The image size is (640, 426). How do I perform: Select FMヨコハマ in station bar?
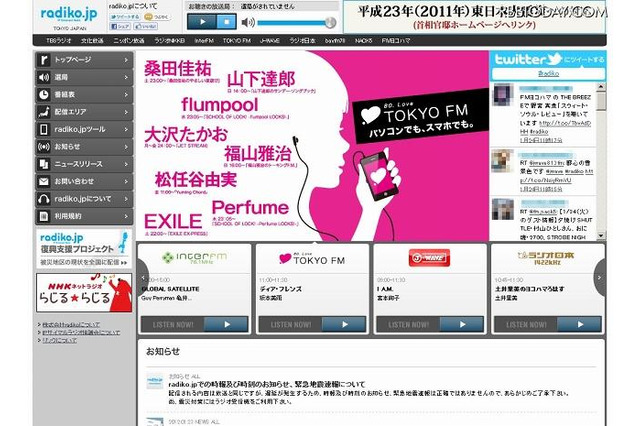396,40
